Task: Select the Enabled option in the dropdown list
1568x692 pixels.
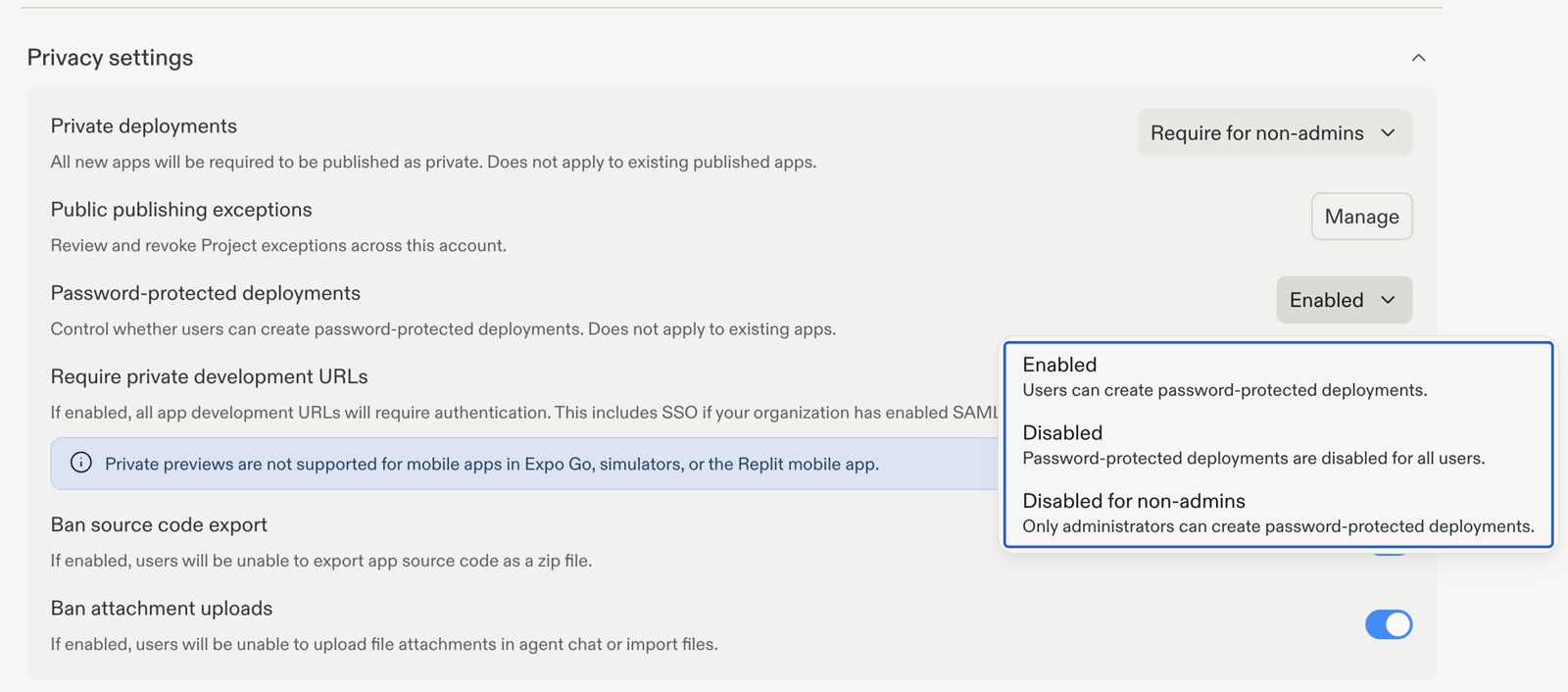Action: pos(1278,376)
